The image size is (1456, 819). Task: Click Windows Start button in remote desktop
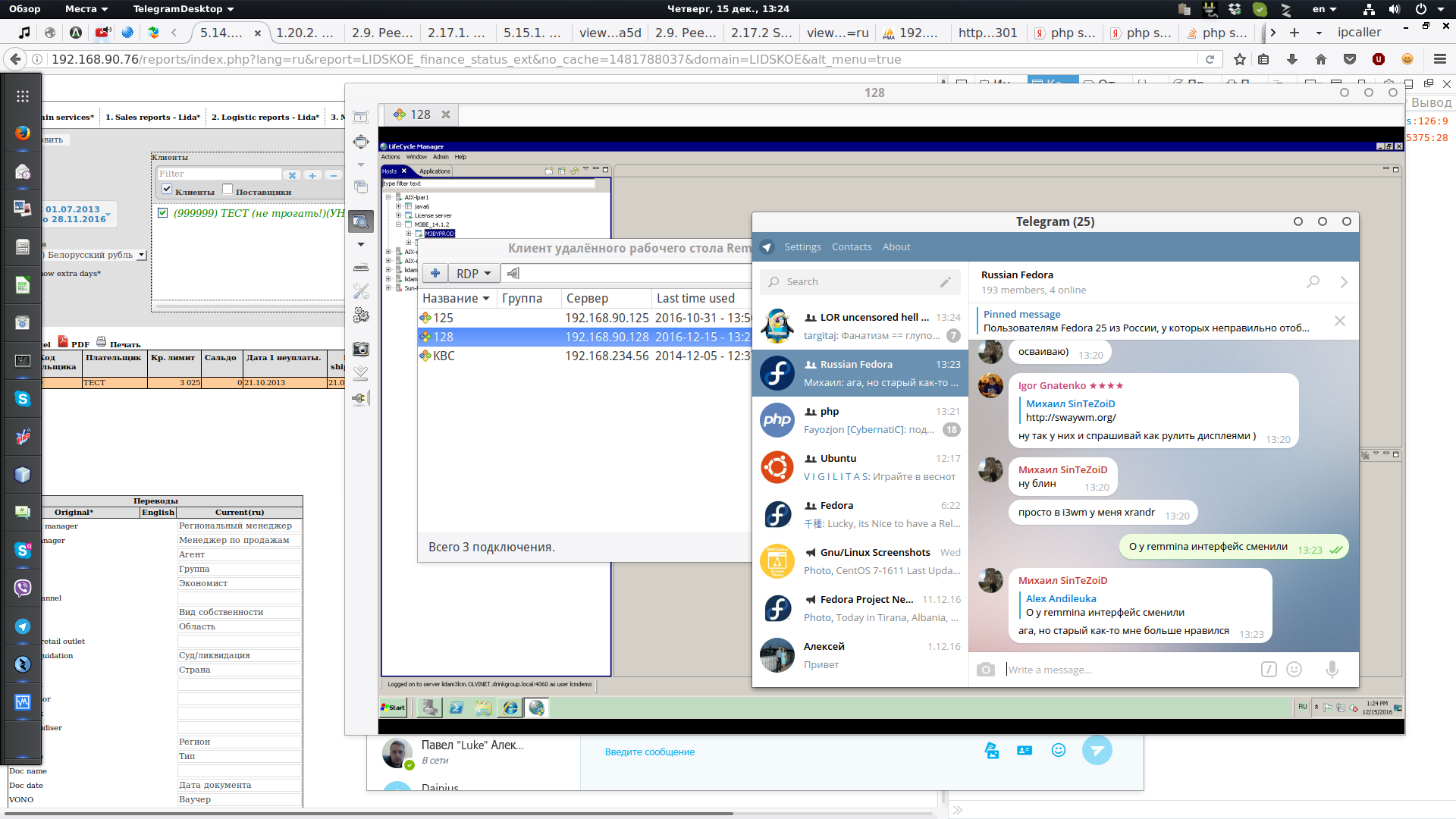point(394,708)
